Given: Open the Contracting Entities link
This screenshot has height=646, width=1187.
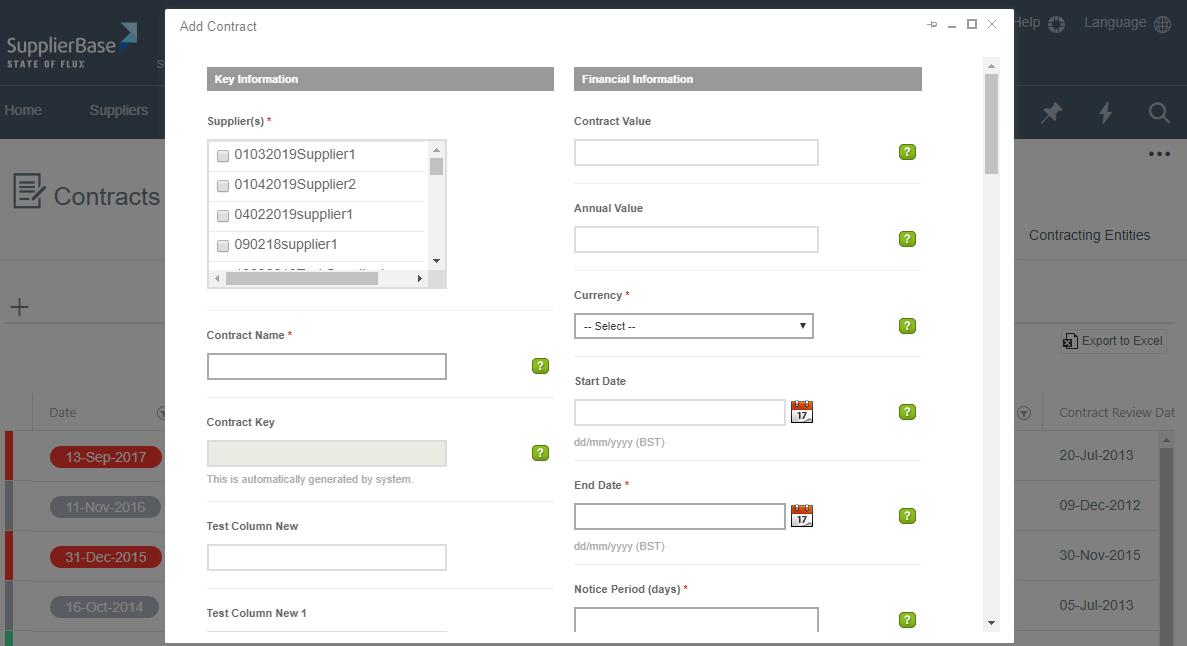Looking at the screenshot, I should coord(1089,235).
